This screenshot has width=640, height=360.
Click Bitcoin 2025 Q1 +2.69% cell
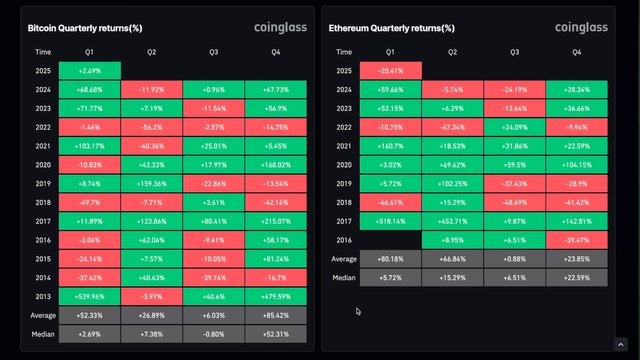pos(90,71)
